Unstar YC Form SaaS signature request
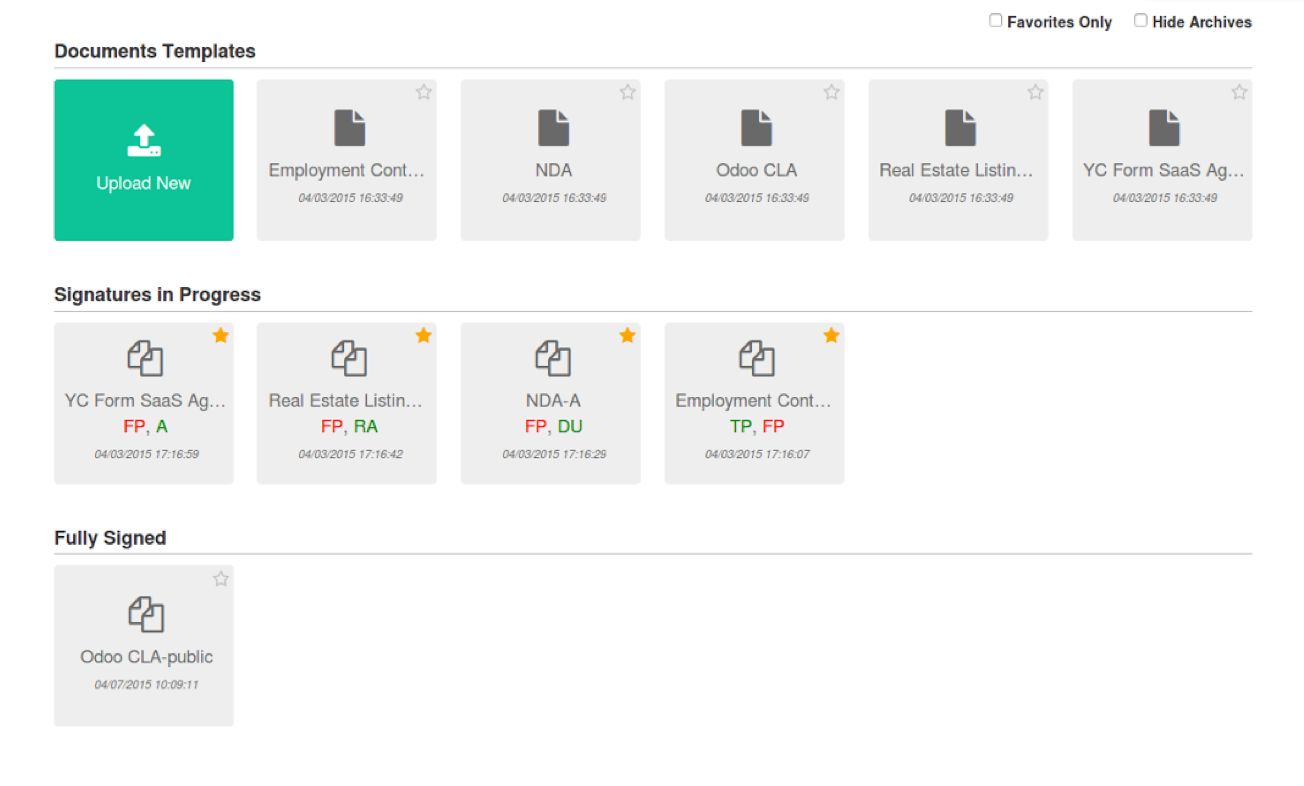The image size is (1304, 786). [x=221, y=335]
